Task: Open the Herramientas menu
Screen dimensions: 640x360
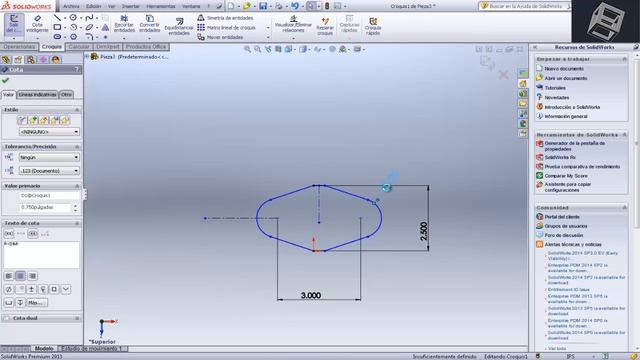Action: pos(161,6)
